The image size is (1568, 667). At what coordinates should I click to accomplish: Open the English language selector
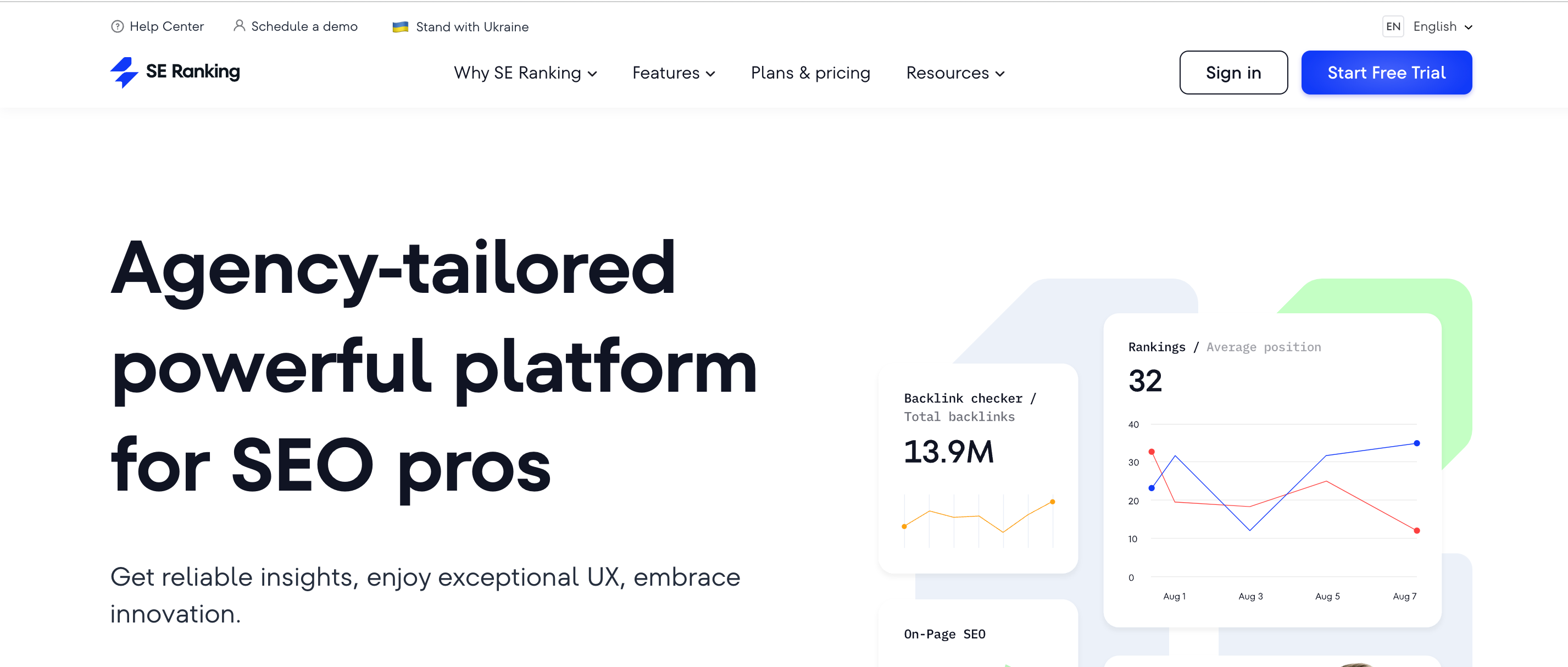click(1442, 27)
